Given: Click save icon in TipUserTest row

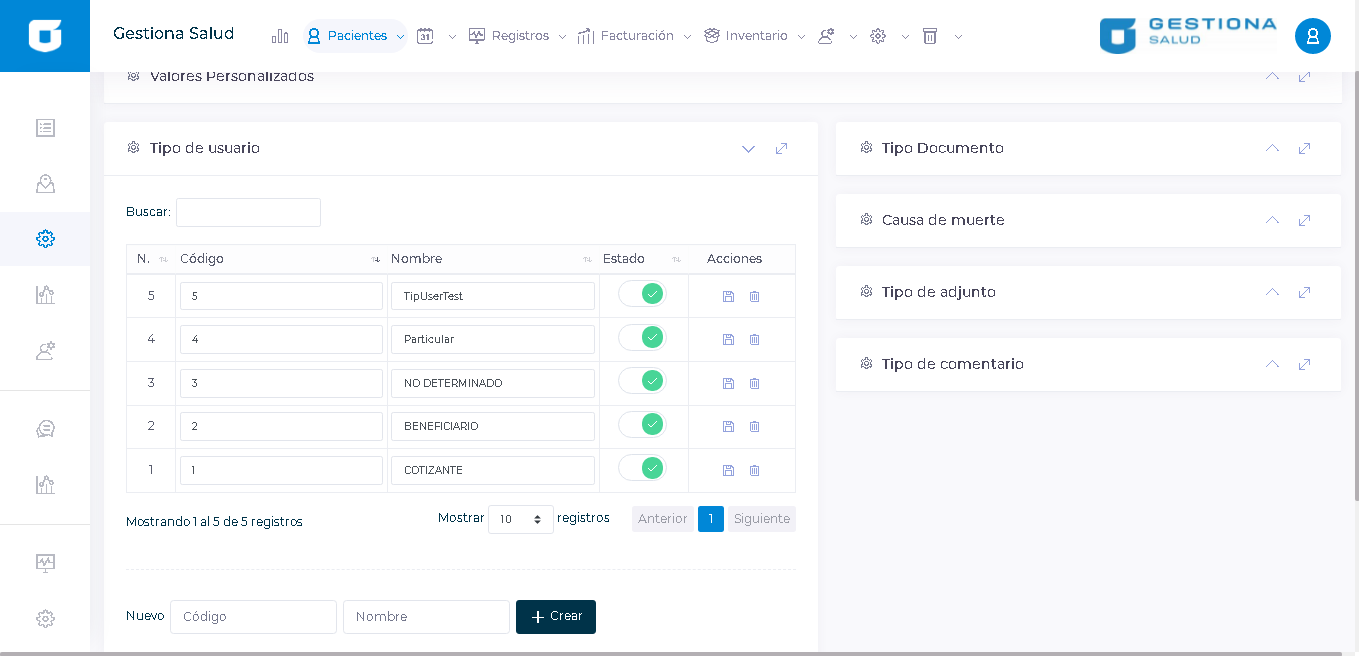Looking at the screenshot, I should pyautogui.click(x=728, y=296).
